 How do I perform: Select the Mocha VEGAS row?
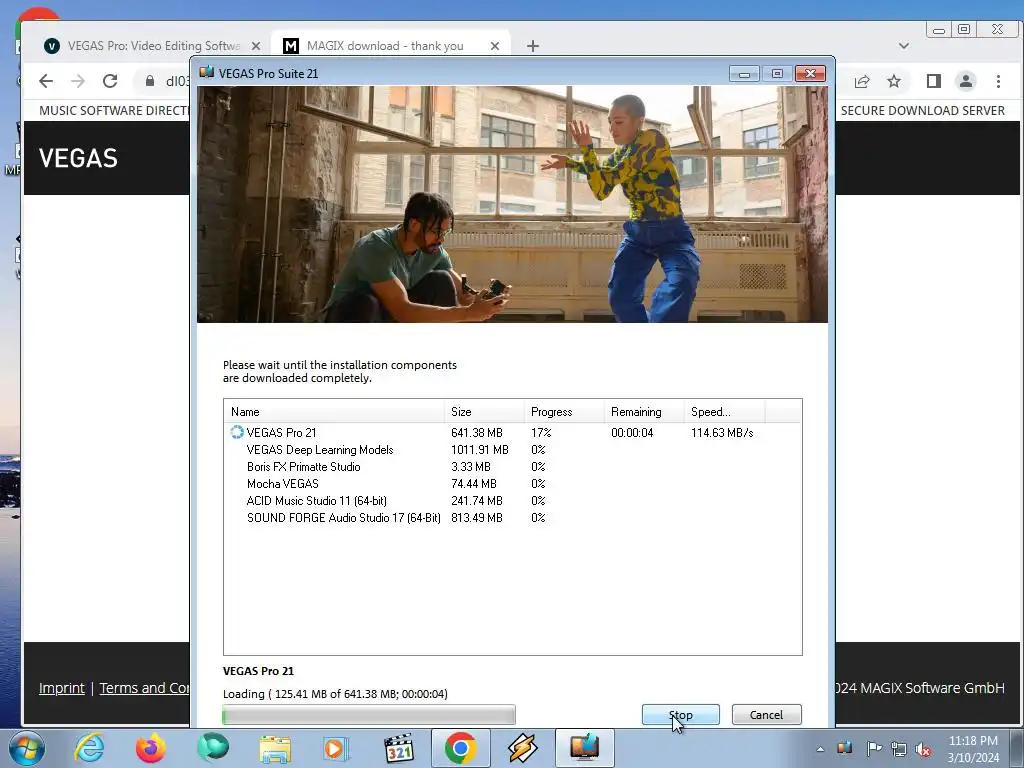point(512,483)
